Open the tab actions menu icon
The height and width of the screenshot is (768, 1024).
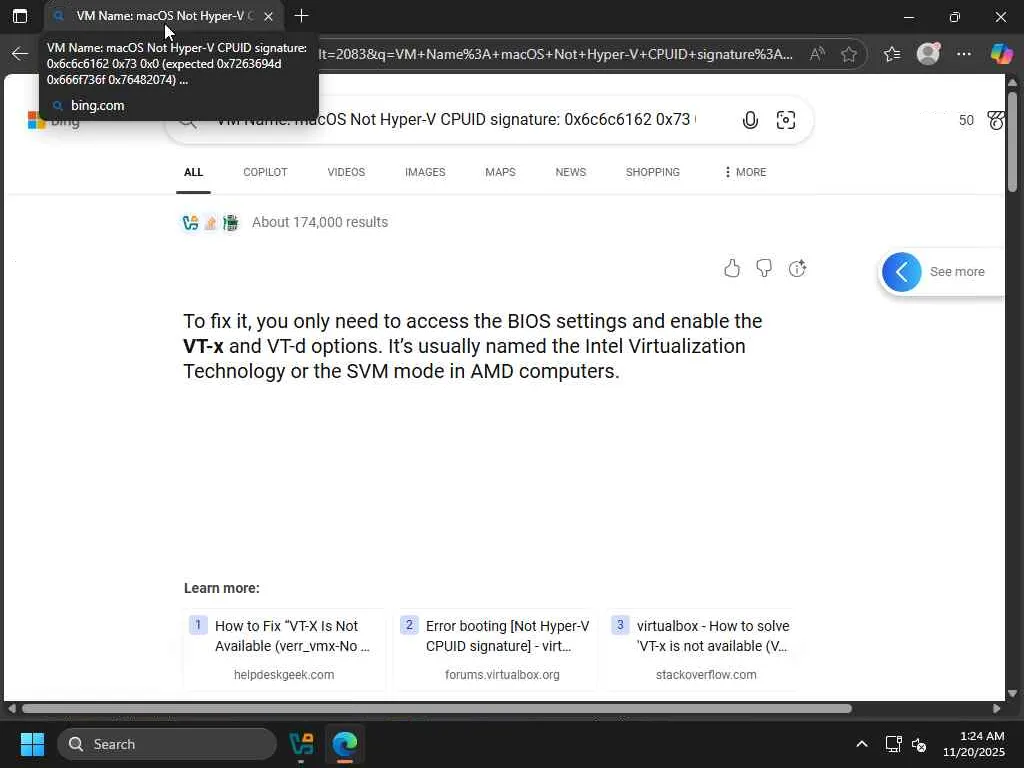coord(20,16)
